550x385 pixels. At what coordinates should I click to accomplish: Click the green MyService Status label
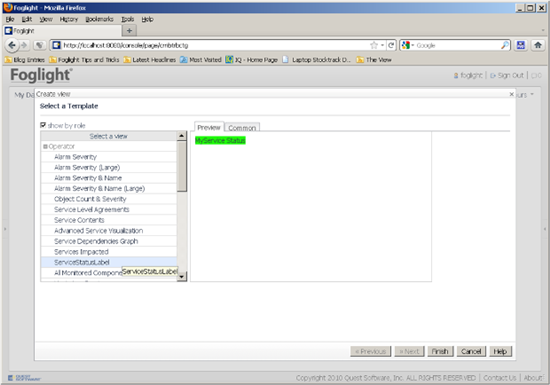[220, 141]
